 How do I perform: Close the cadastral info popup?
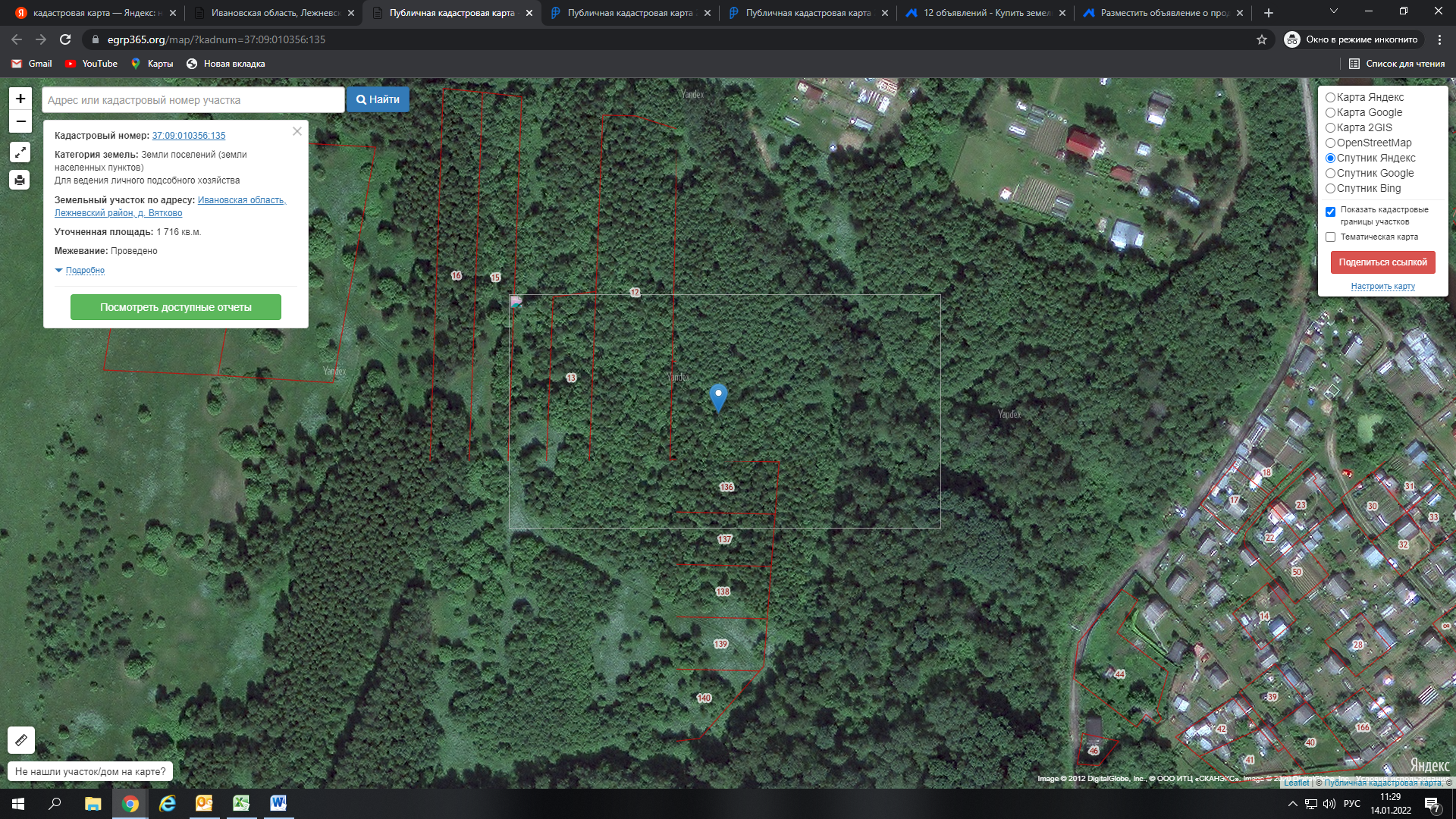pos(297,131)
